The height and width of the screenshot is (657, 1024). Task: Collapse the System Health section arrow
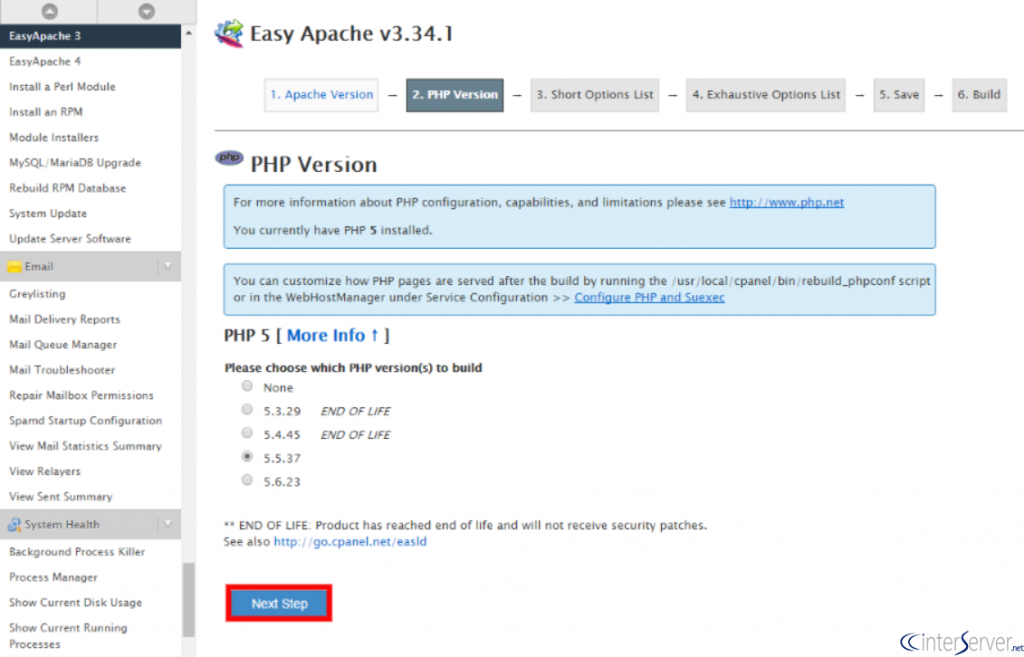pyautogui.click(x=168, y=524)
